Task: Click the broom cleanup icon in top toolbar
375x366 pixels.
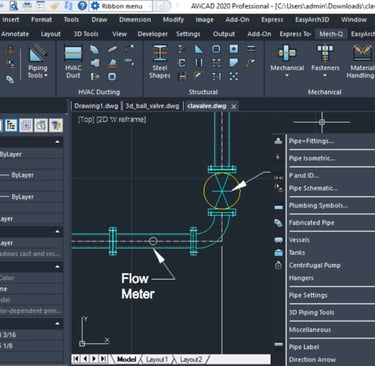Action: coord(55,5)
